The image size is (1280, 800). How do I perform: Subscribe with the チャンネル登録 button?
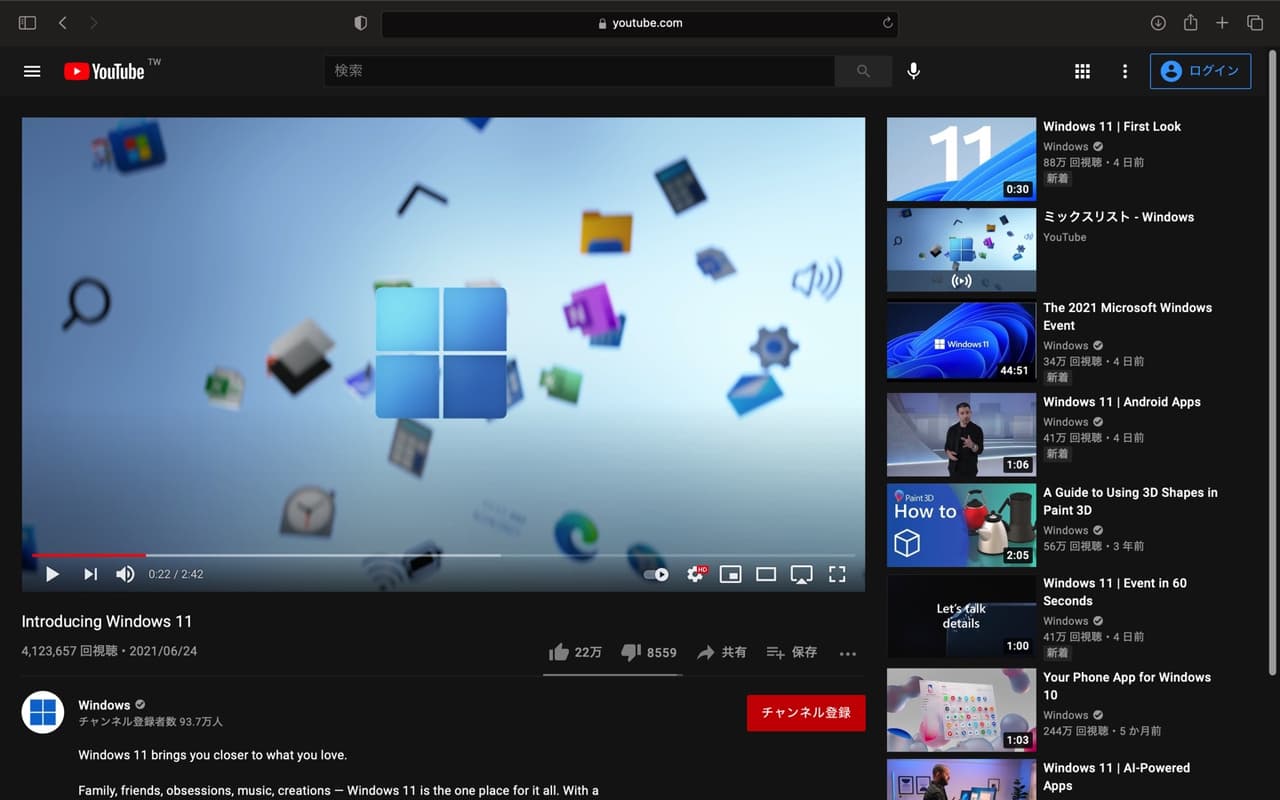point(806,713)
